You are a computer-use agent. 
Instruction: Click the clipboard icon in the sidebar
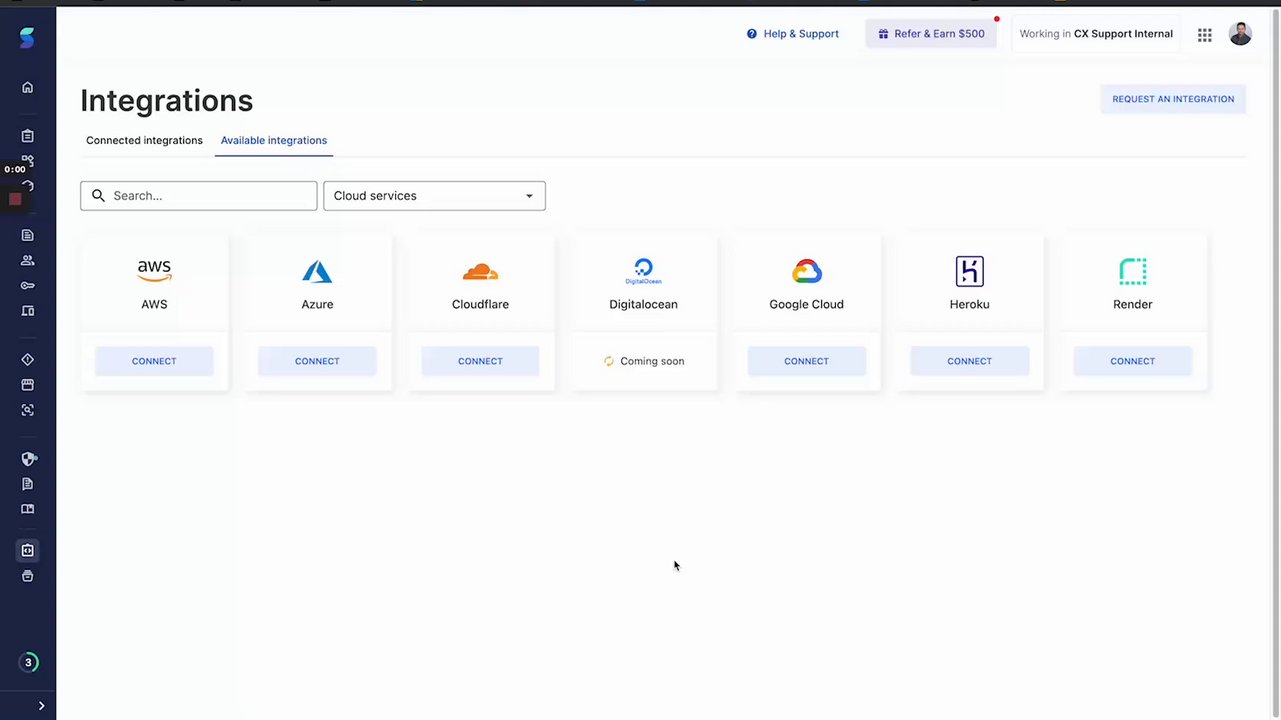[28, 136]
